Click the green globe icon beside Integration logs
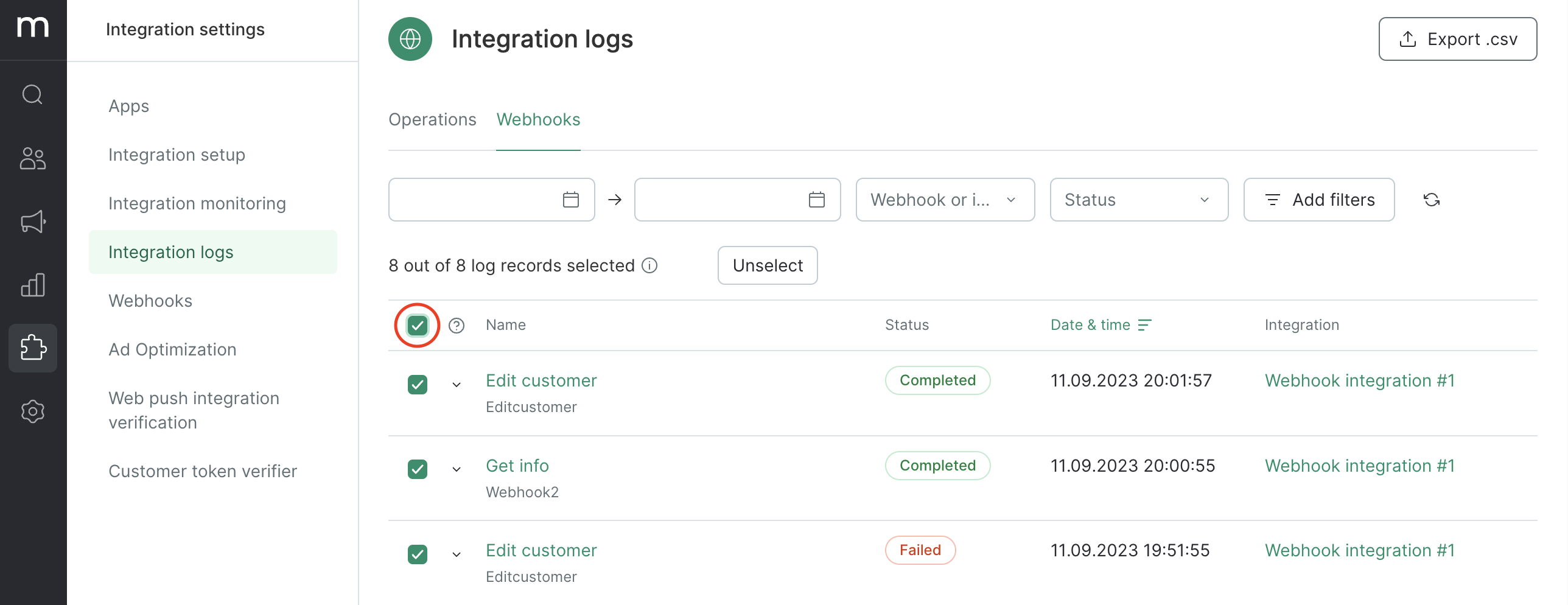This screenshot has width=1568, height=605. pyautogui.click(x=410, y=39)
